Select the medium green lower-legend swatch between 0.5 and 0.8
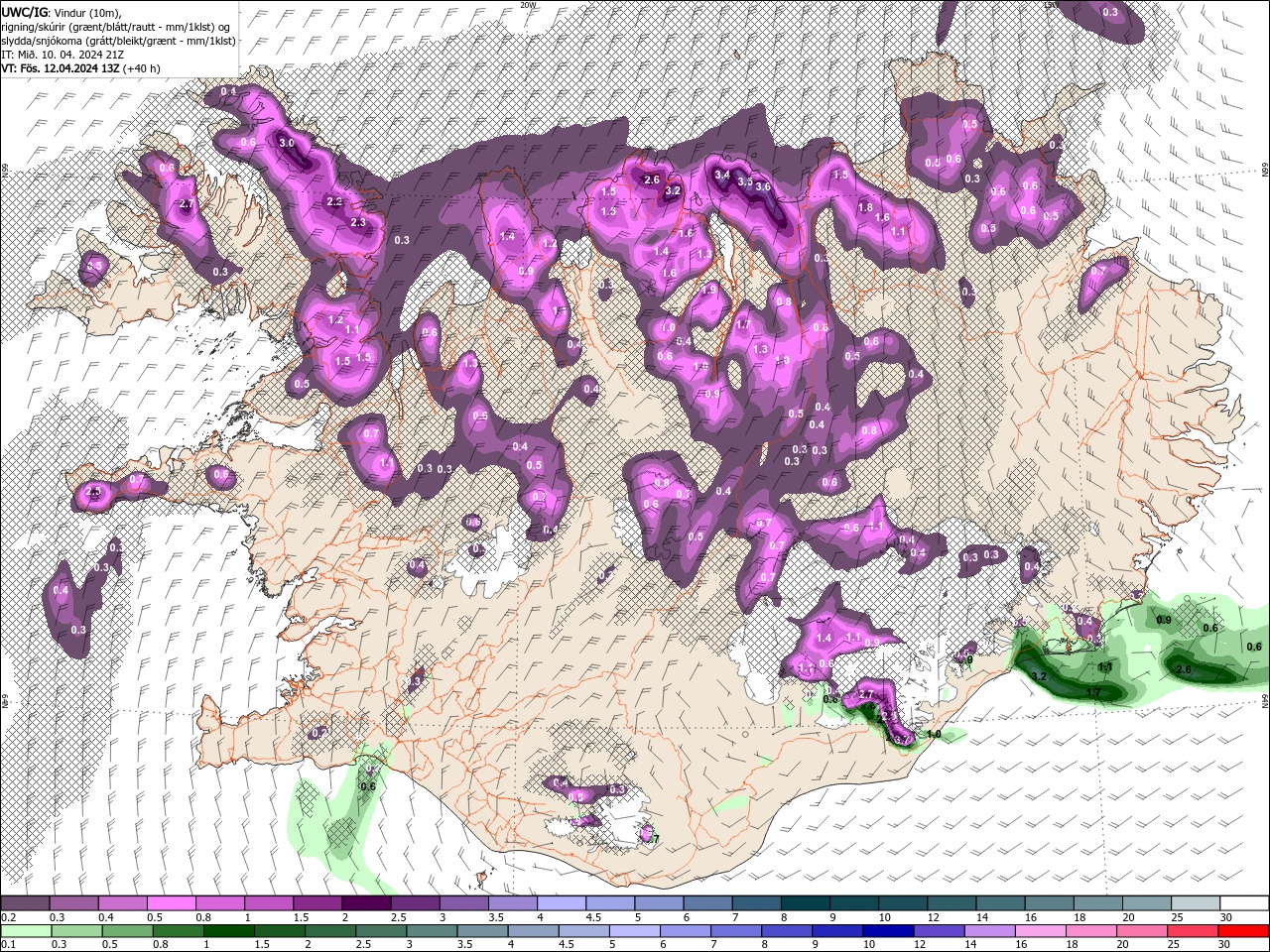 127,931
